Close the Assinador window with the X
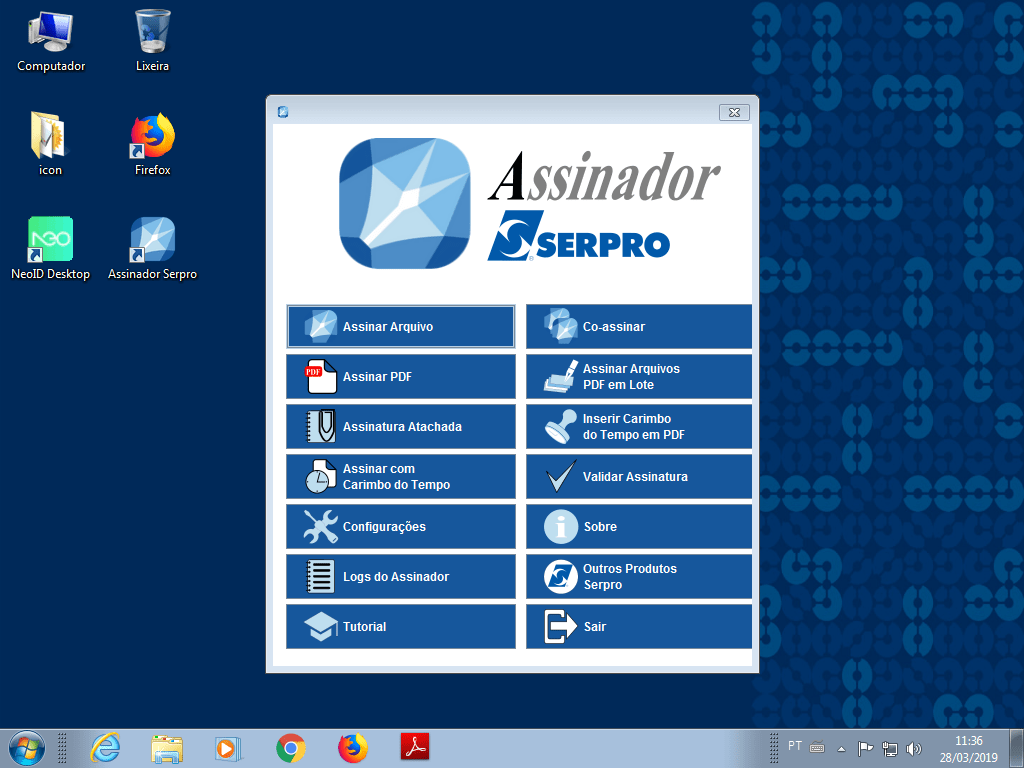This screenshot has width=1024, height=768. click(734, 112)
